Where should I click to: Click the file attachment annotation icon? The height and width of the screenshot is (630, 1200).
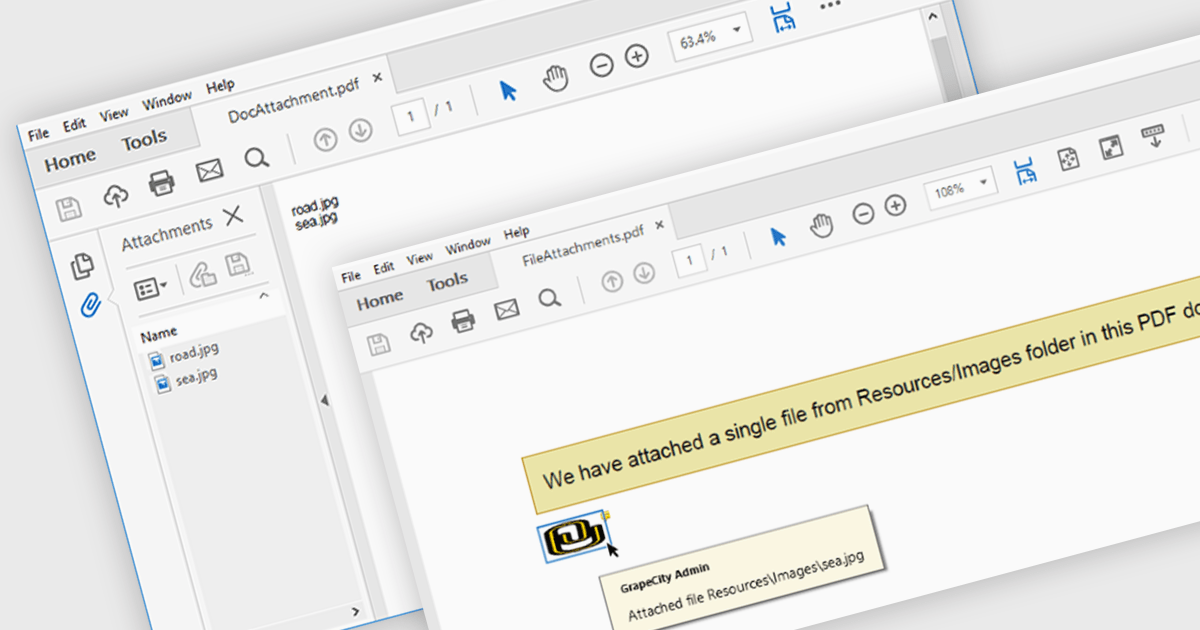575,538
